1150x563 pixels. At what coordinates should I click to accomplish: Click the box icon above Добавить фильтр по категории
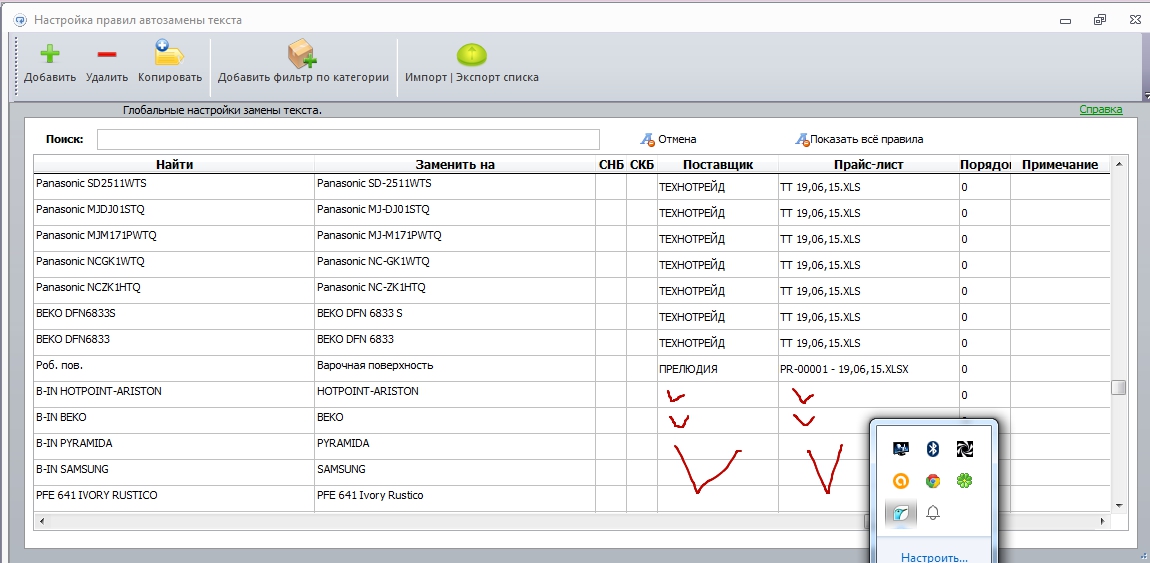(302, 54)
